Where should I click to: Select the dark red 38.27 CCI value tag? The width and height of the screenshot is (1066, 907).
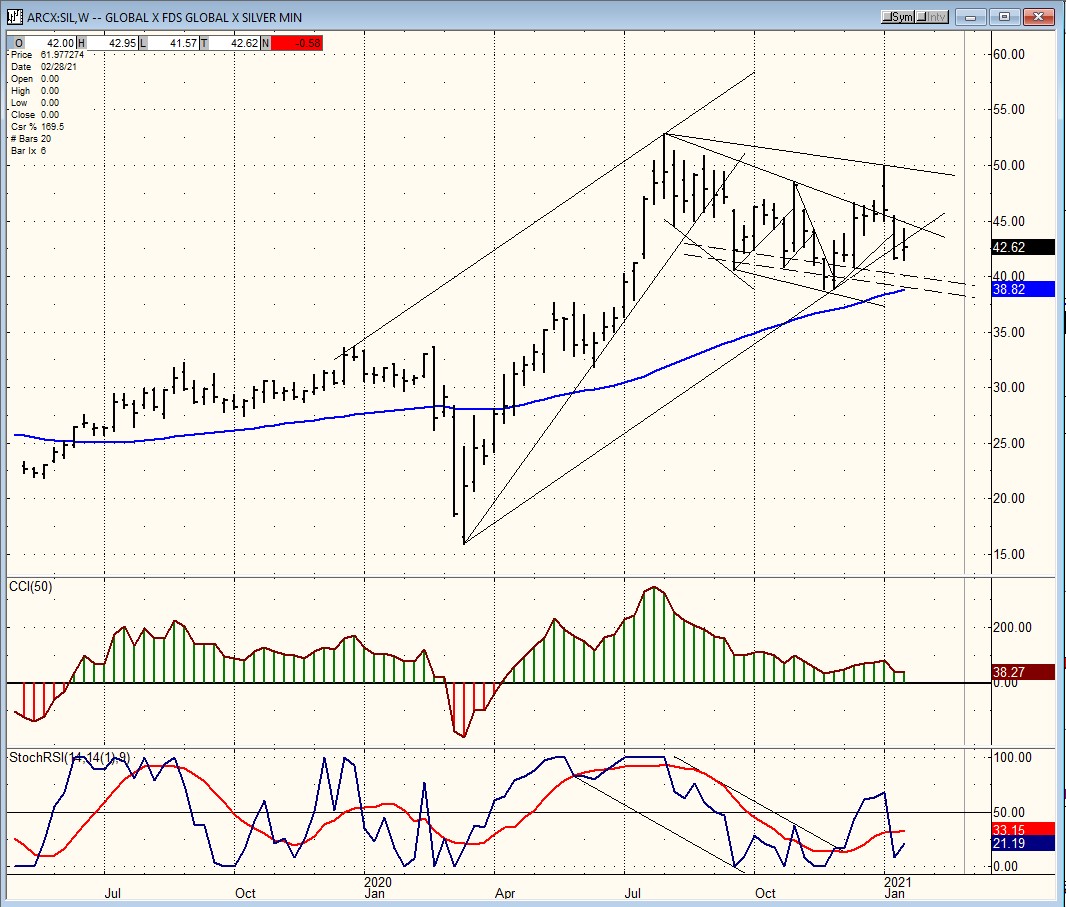coord(1022,673)
